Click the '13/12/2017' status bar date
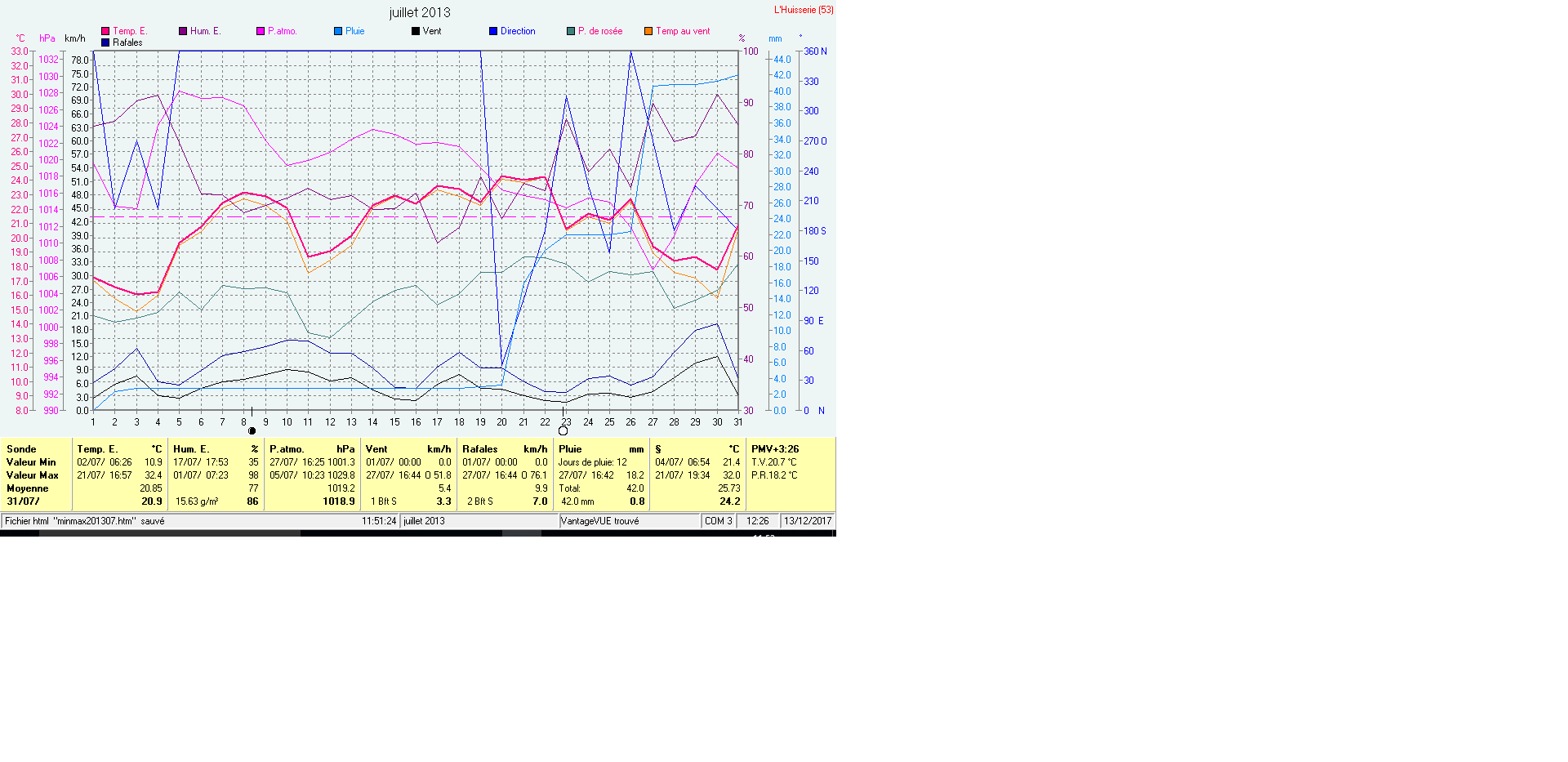 (808, 521)
